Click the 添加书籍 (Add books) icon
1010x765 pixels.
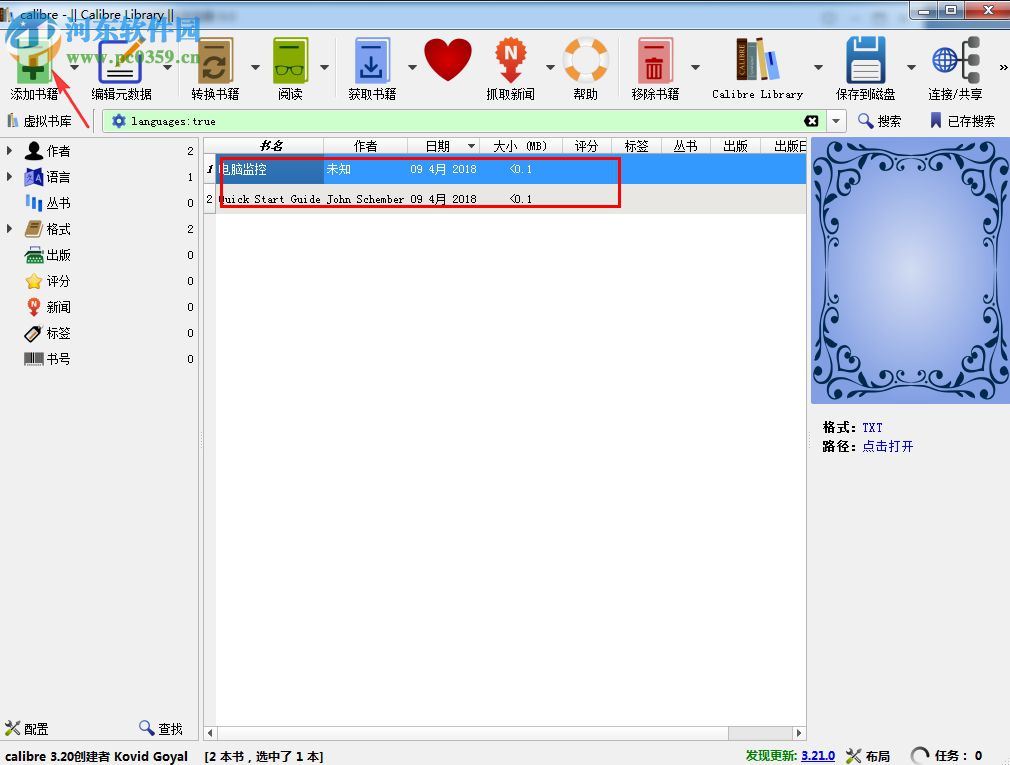(34, 60)
